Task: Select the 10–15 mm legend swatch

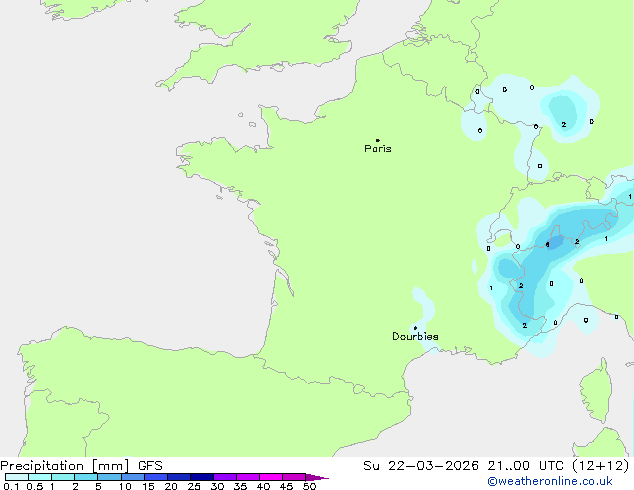Action: [133, 477]
